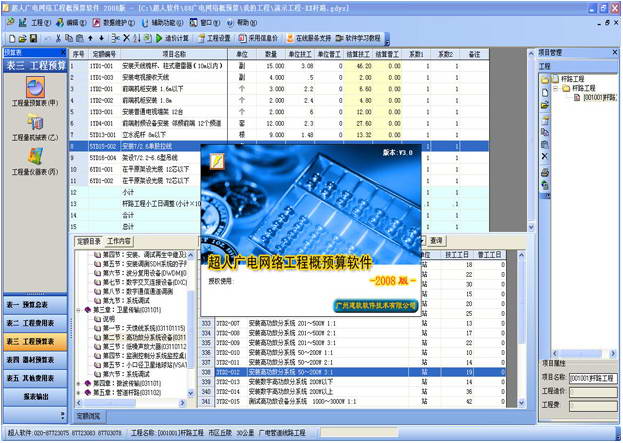Collapse 第三章:卫星传输 tree node
The height and width of the screenshot is (443, 623).
79,310
